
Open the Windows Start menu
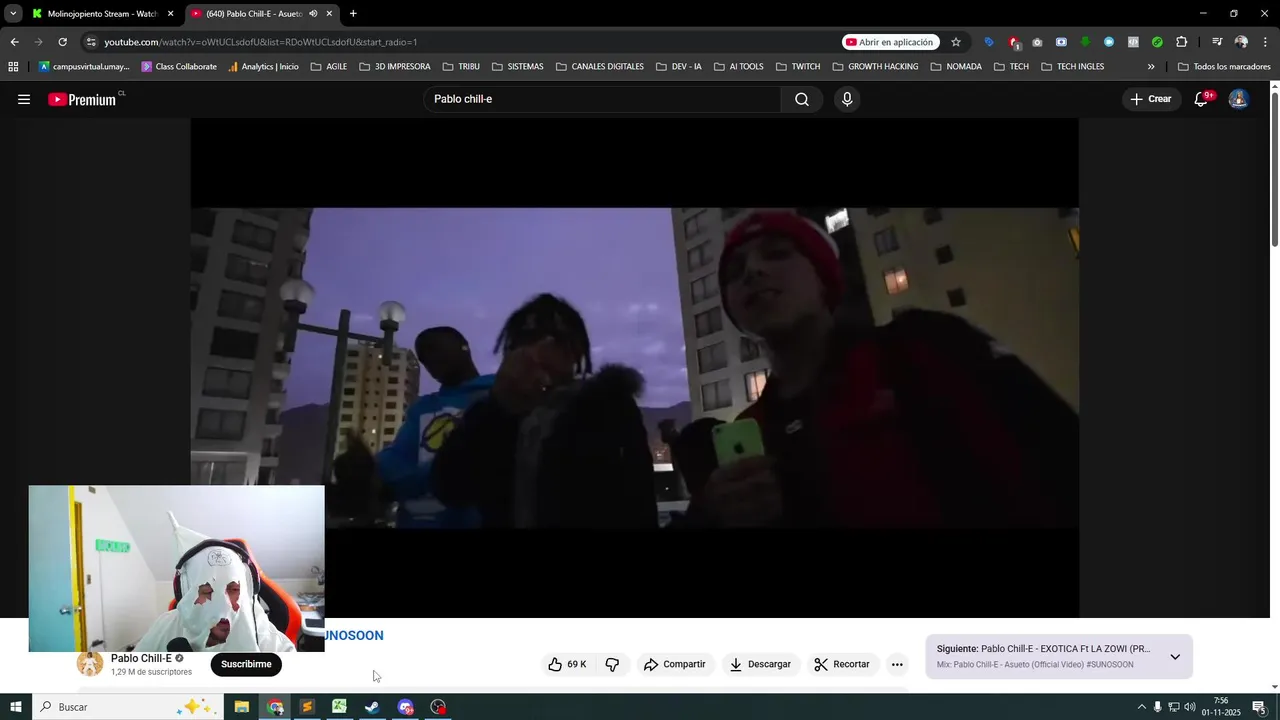15,707
